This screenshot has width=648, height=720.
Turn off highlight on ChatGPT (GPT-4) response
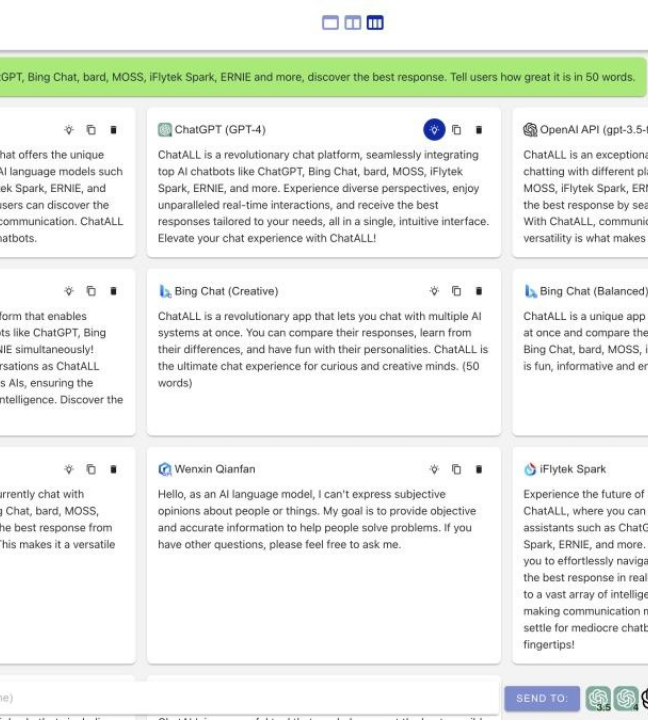(434, 130)
